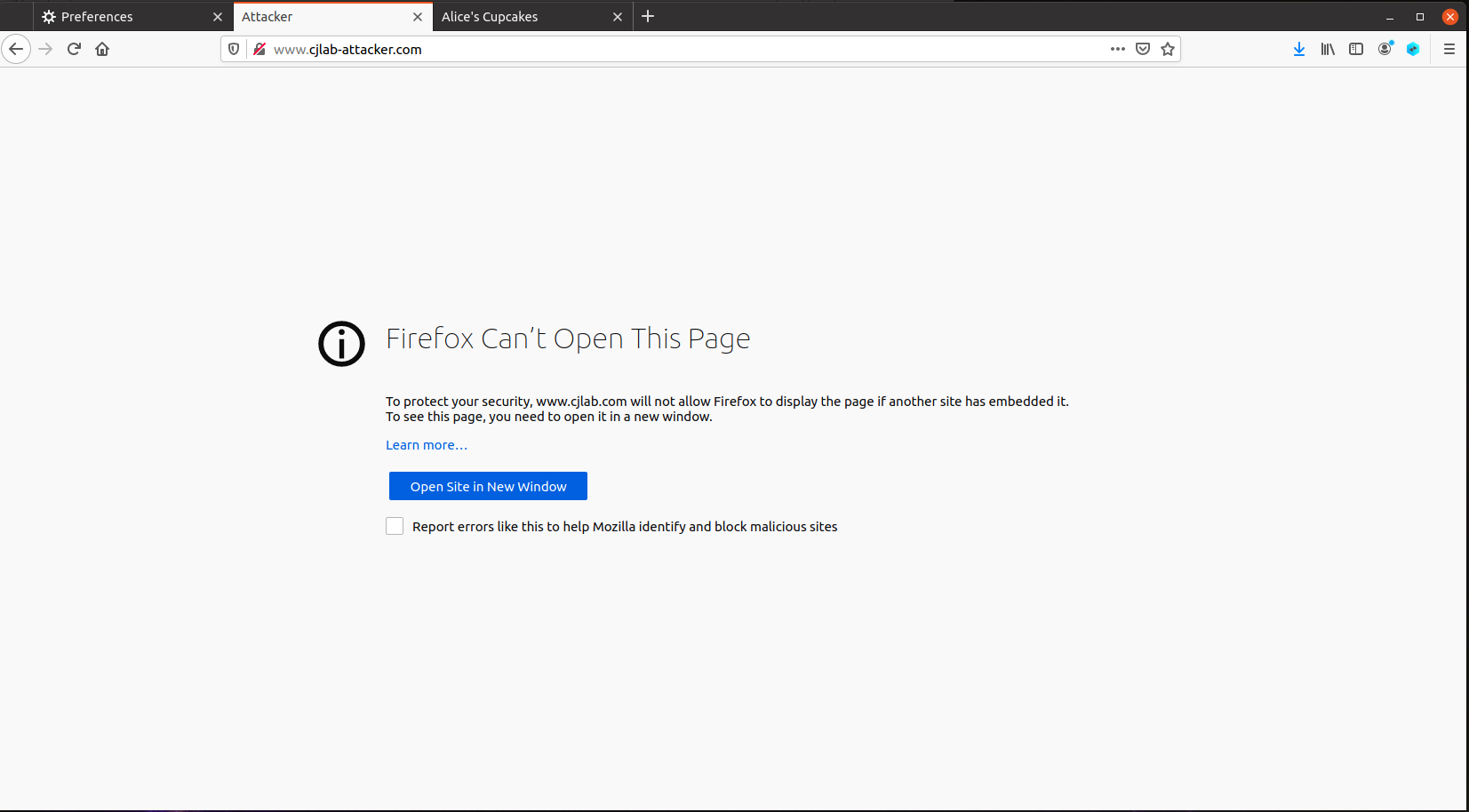1469x812 pixels.
Task: Open the Downloads panel icon
Action: [1299, 49]
